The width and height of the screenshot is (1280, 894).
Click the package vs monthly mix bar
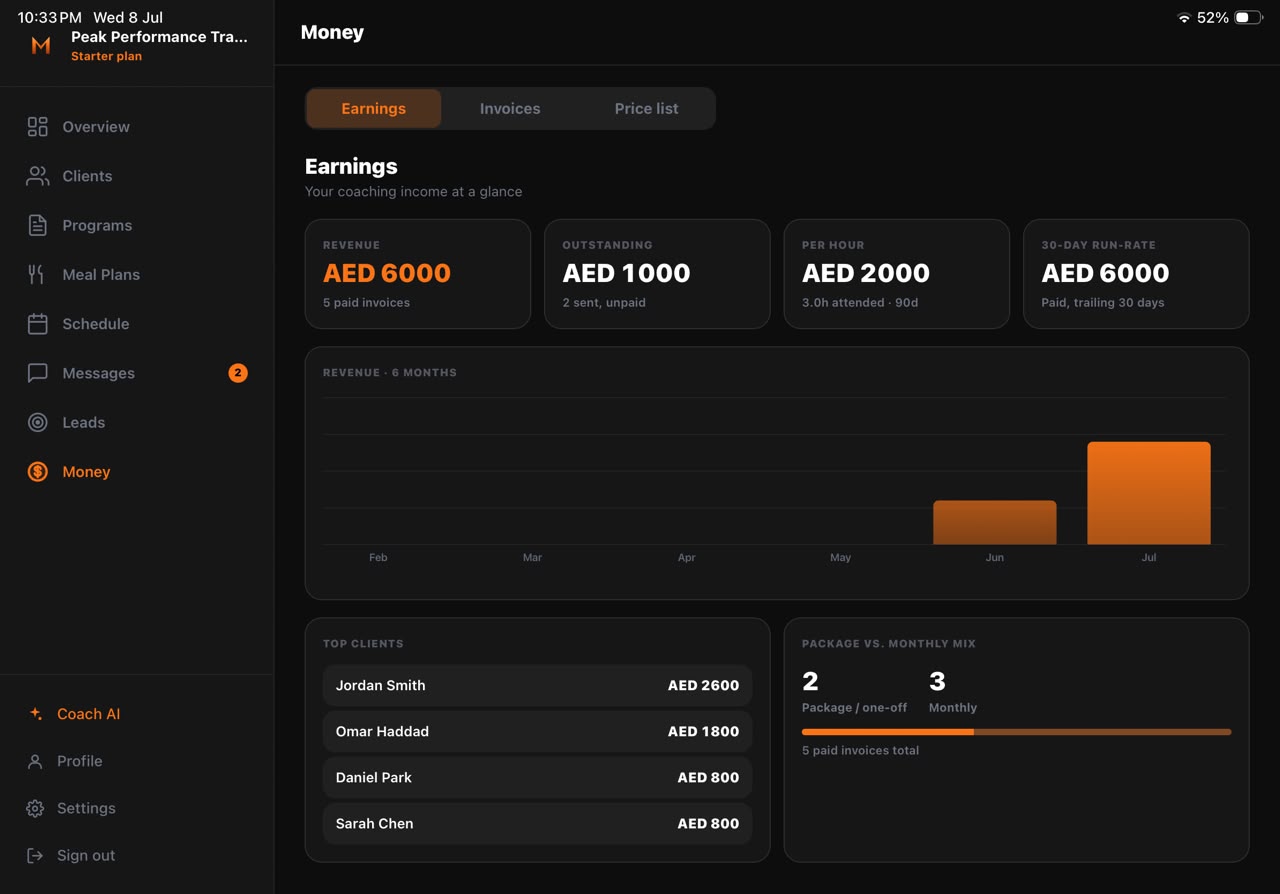click(1016, 732)
